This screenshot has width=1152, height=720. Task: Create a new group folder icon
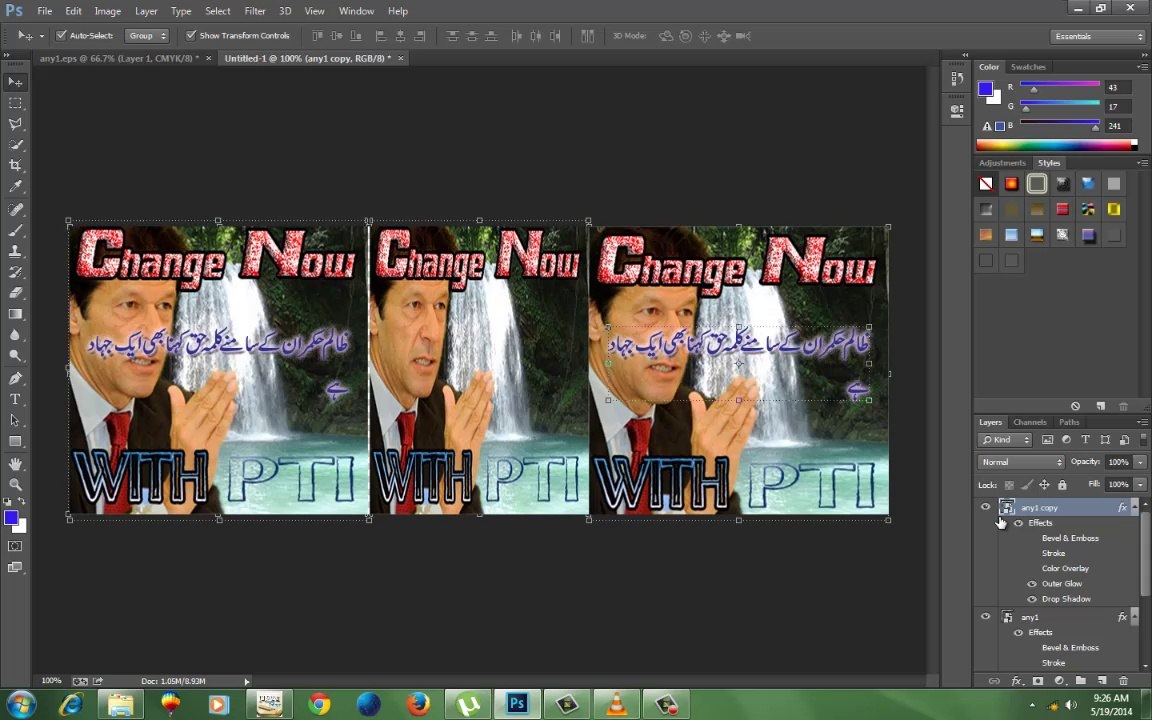coord(1081,681)
